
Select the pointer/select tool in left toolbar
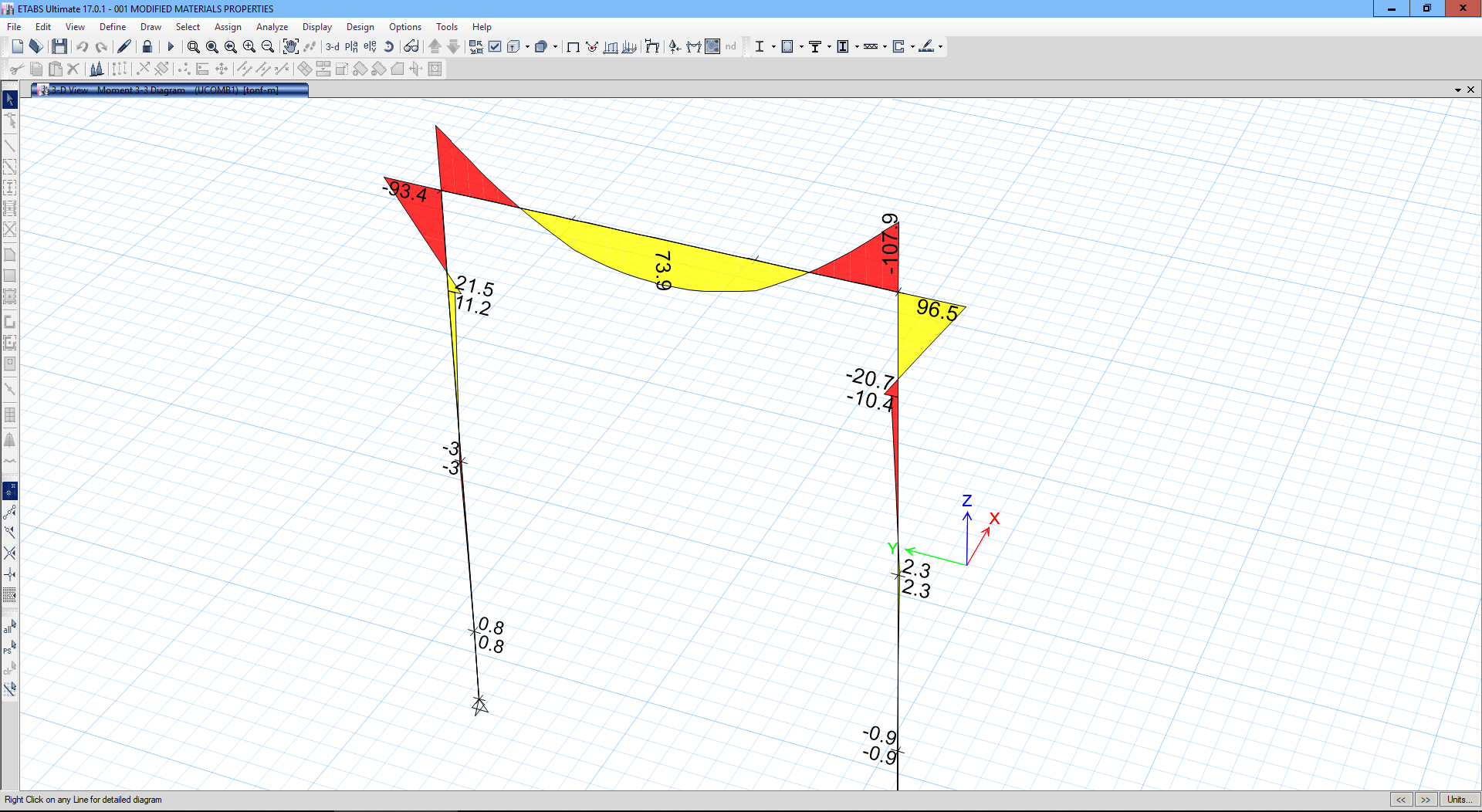[10, 100]
